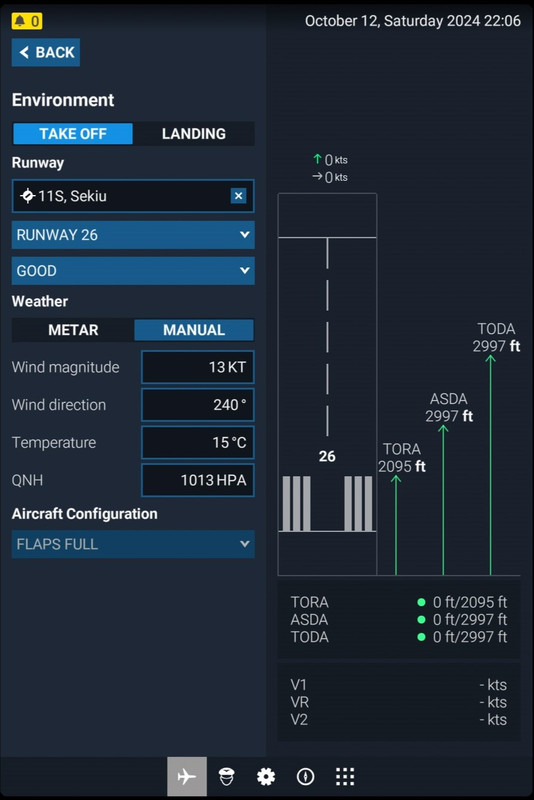This screenshot has width=534, height=800.
Task: Click the runway 26 number on diagram
Action: [327, 456]
